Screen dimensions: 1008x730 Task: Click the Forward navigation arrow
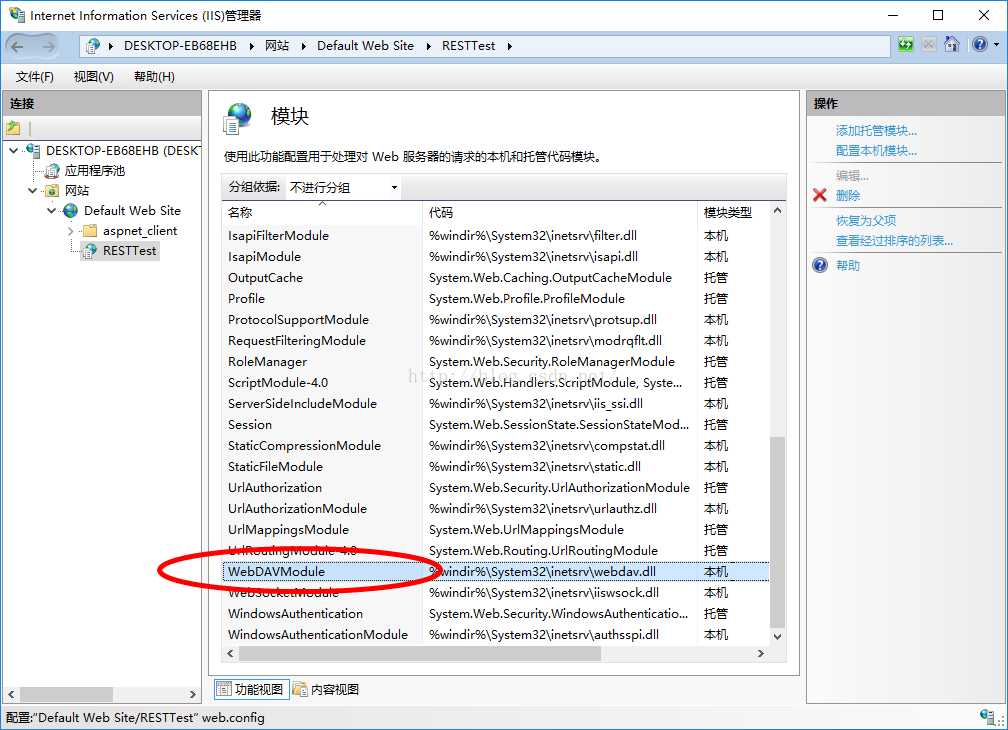(x=48, y=46)
